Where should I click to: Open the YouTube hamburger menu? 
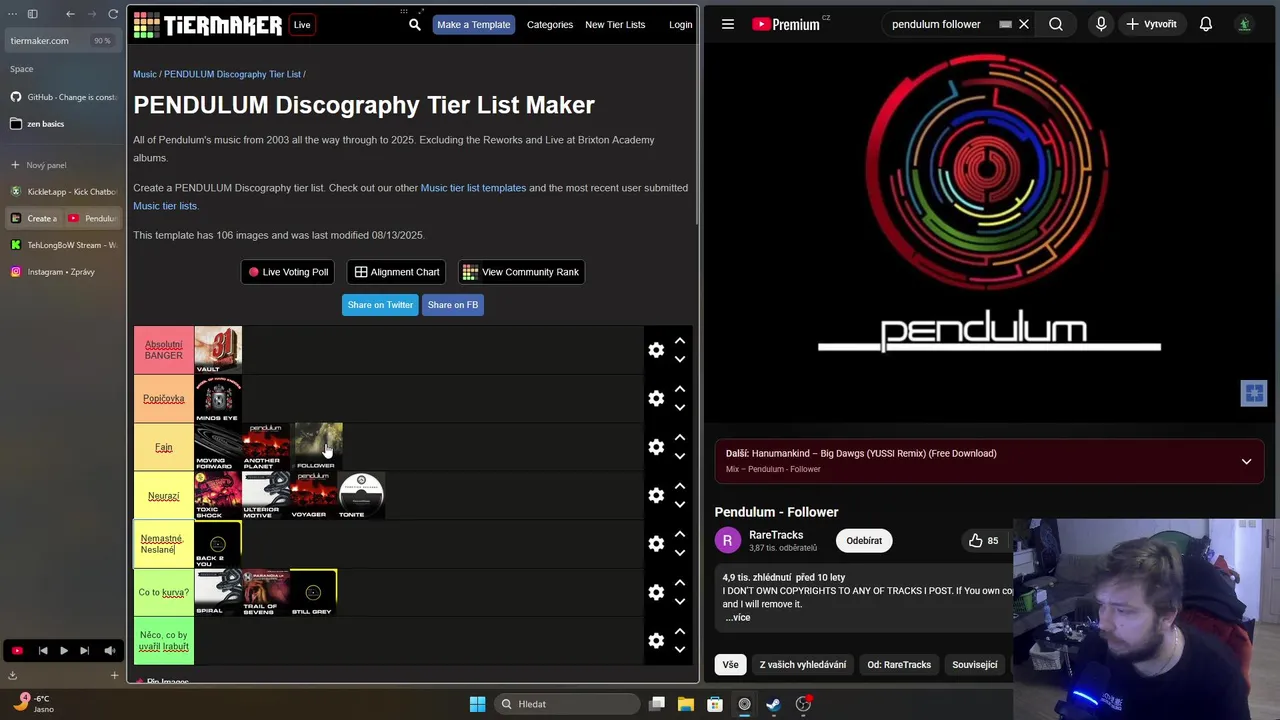(728, 24)
